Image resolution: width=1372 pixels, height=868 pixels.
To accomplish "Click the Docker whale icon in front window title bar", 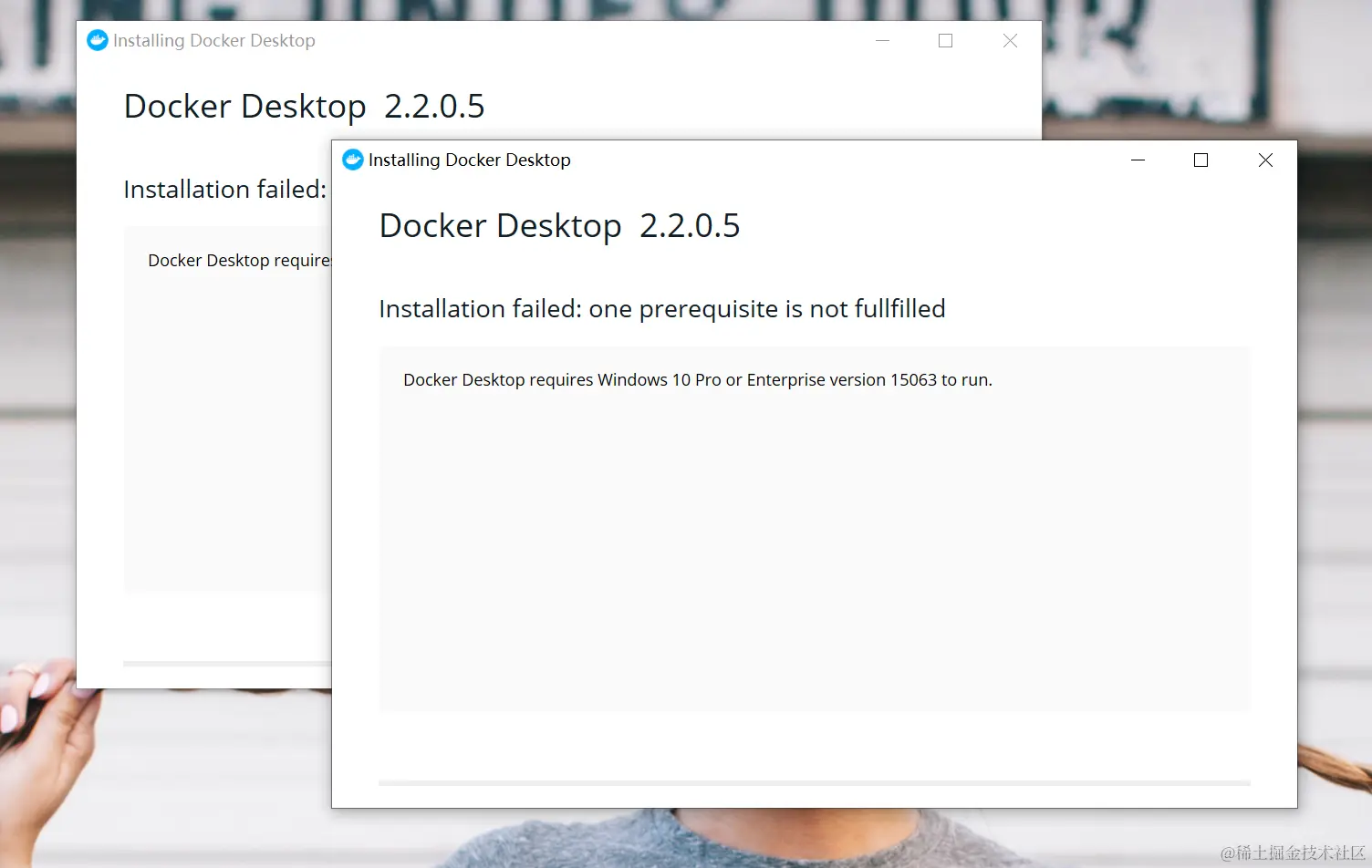I will click(x=353, y=160).
